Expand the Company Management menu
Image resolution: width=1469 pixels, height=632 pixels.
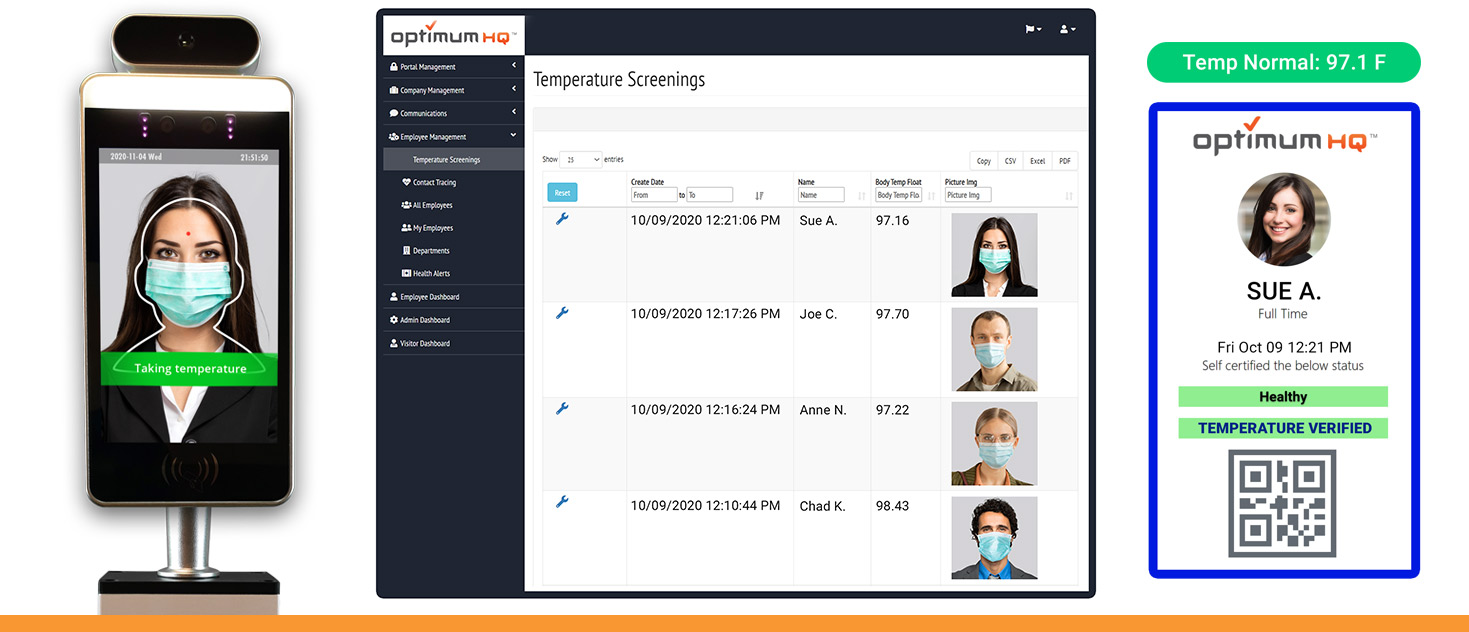pyautogui.click(x=453, y=90)
